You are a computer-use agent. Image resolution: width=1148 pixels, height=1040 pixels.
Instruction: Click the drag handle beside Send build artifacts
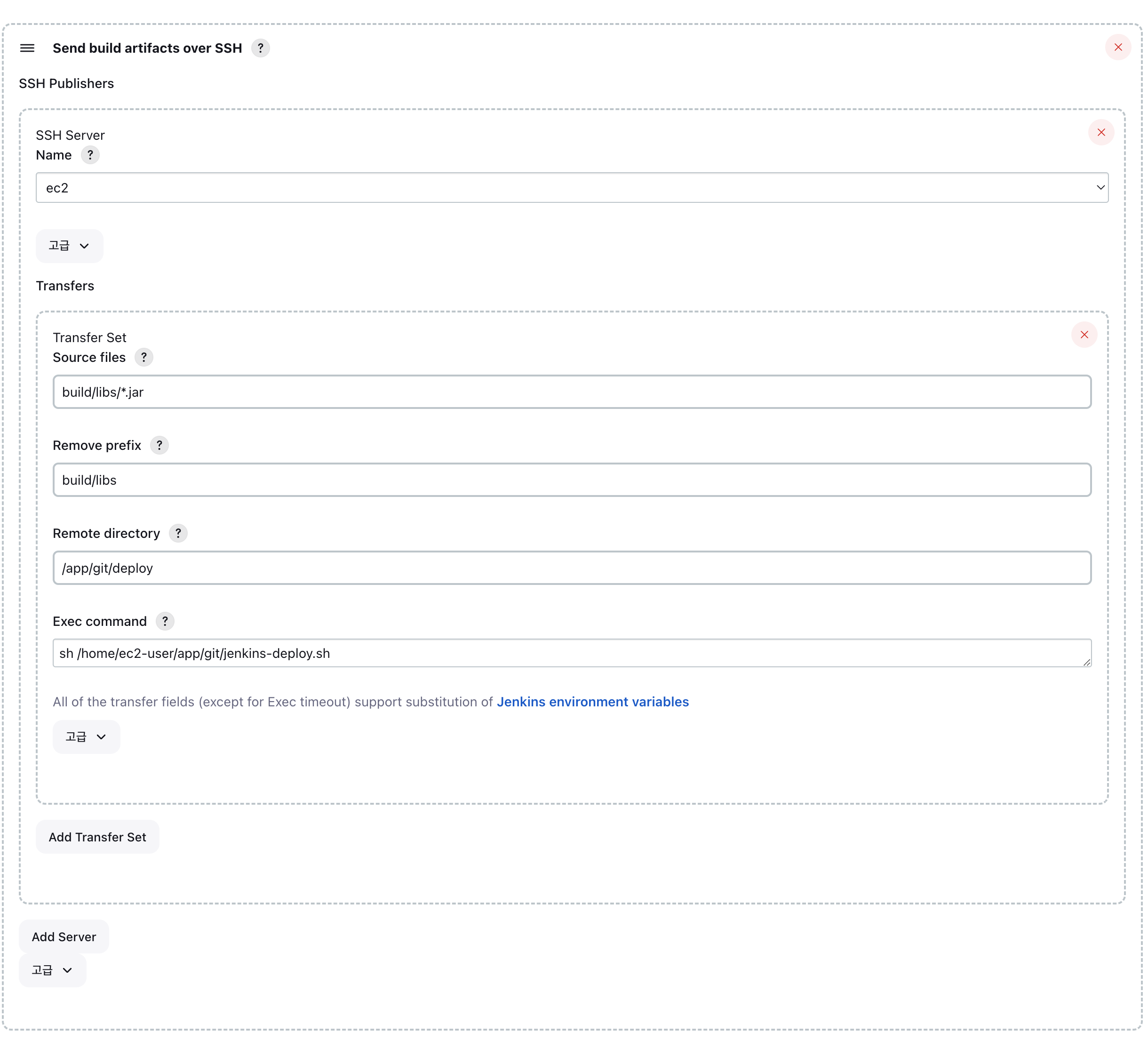27,48
